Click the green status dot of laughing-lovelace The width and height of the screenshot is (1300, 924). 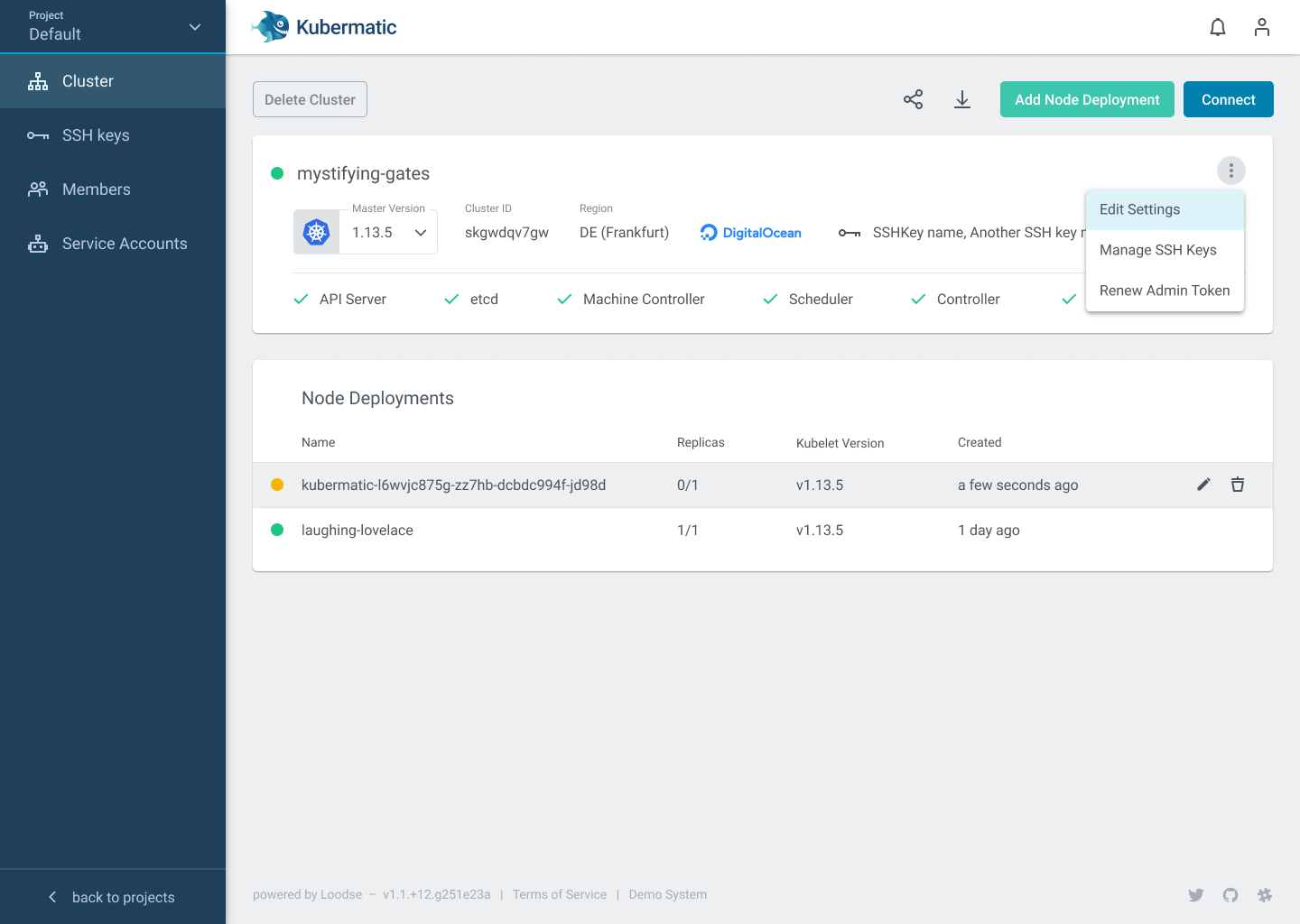(x=277, y=530)
